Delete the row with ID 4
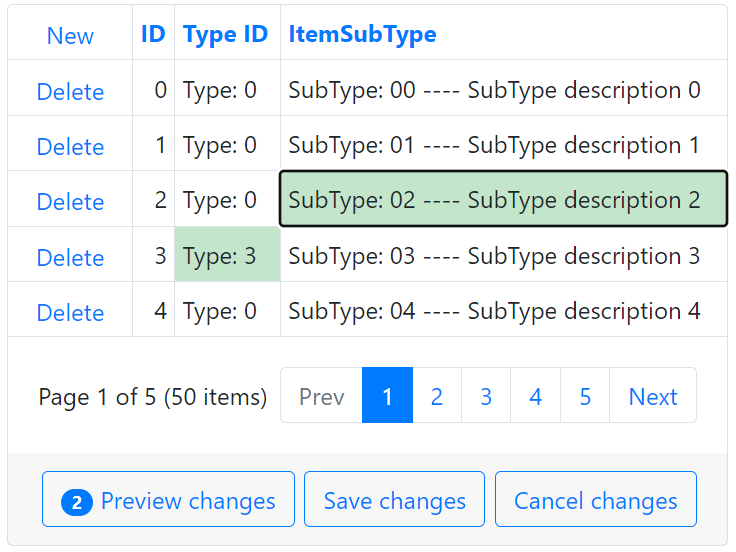This screenshot has width=736, height=552. pyautogui.click(x=70, y=313)
